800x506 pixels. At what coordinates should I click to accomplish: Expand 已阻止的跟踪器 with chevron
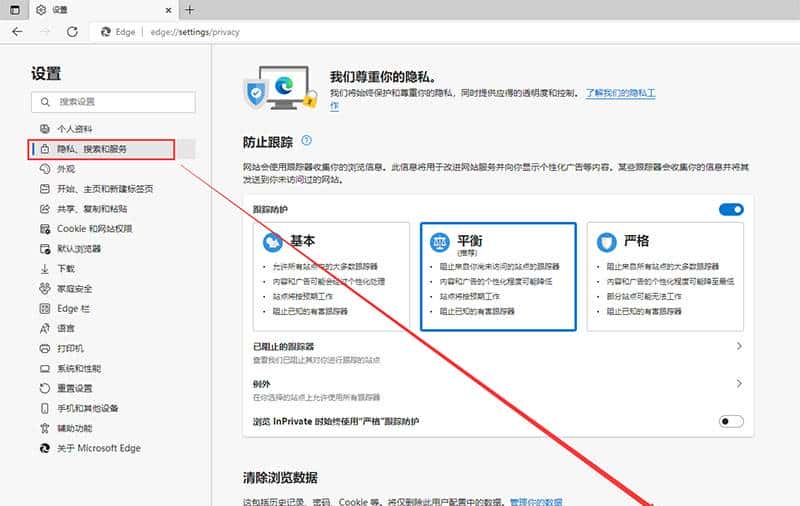click(x=739, y=346)
